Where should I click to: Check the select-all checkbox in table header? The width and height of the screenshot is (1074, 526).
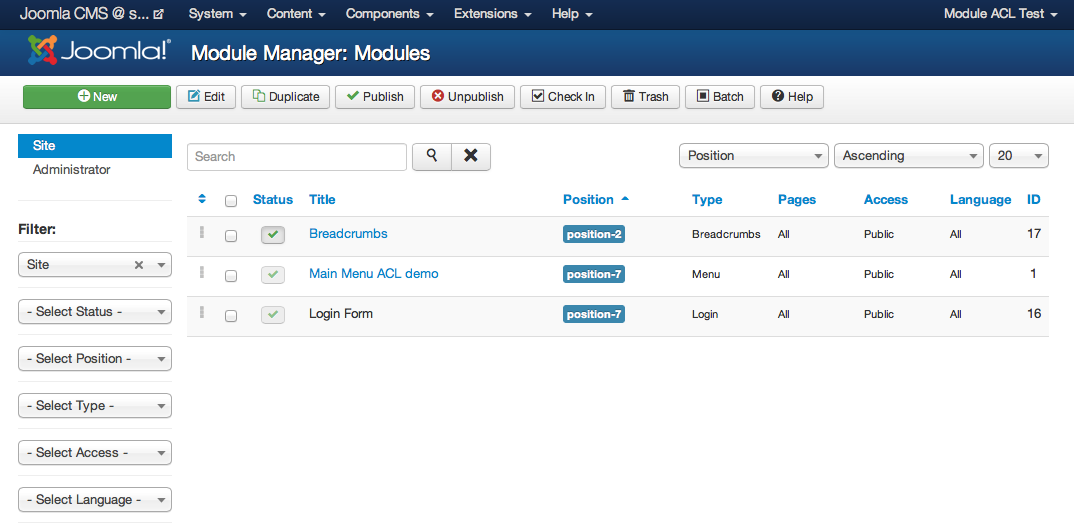pos(231,201)
